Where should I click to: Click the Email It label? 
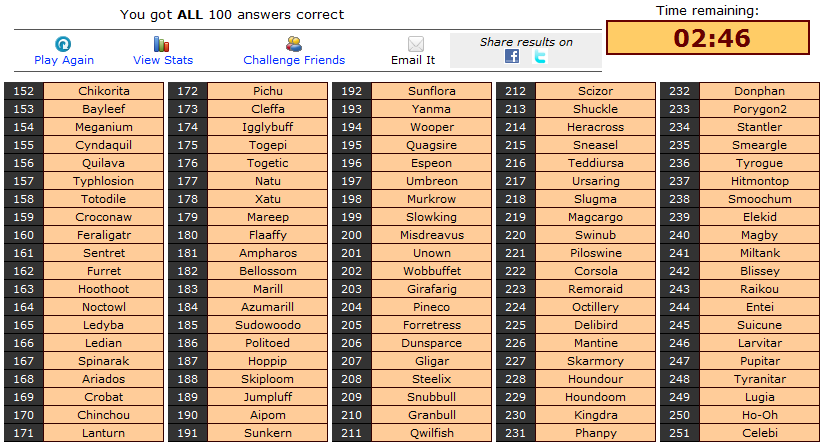413,60
